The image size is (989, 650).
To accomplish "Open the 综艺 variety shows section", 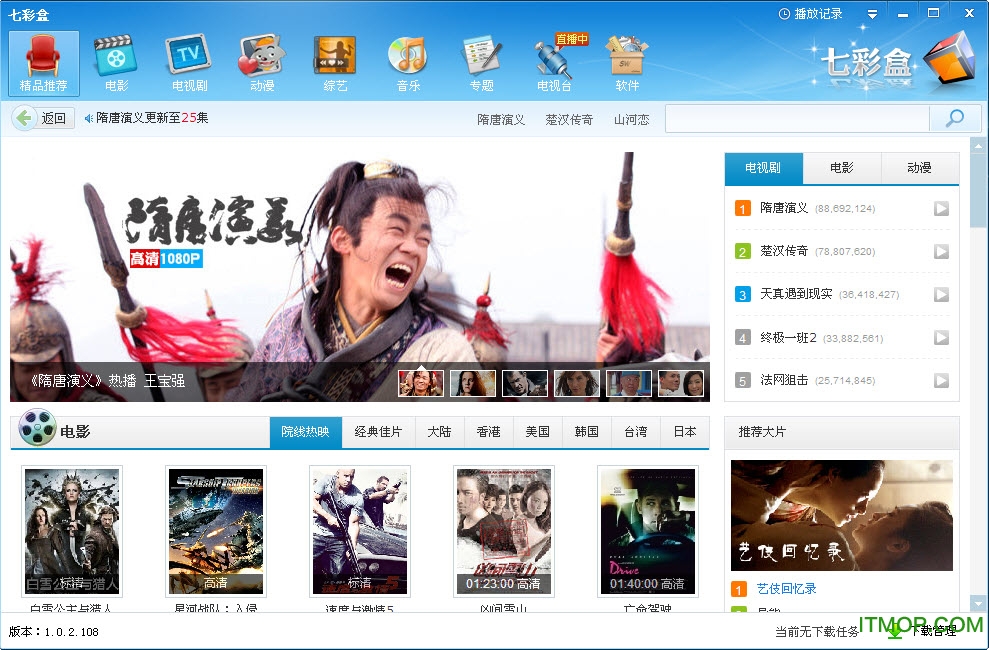I will [x=335, y=63].
